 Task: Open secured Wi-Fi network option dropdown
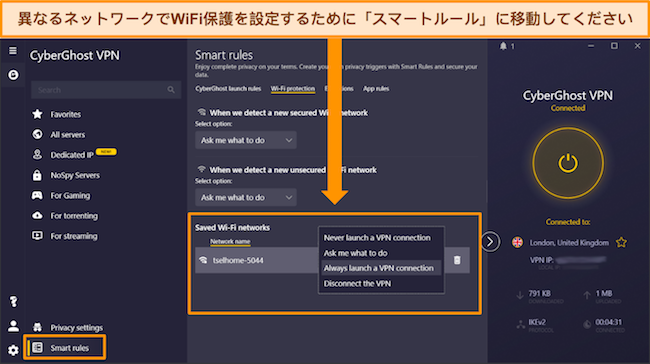coord(246,140)
